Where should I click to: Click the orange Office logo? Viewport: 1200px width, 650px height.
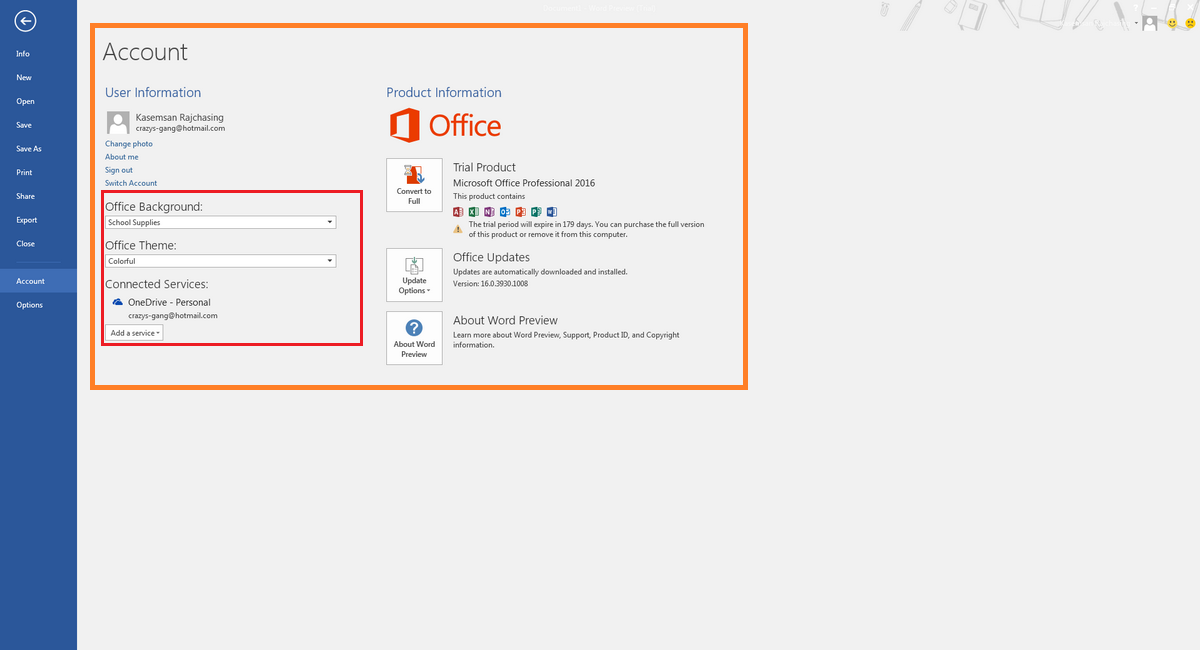[445, 126]
